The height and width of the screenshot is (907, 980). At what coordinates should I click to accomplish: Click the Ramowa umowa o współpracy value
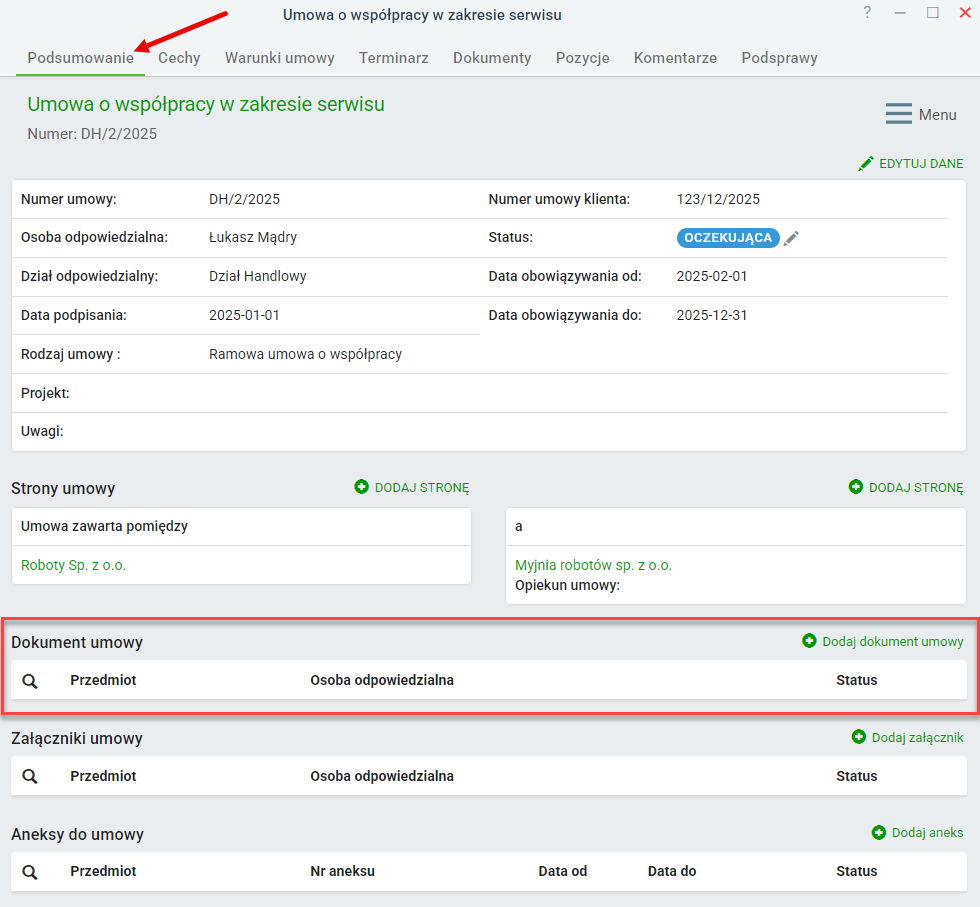(x=305, y=354)
